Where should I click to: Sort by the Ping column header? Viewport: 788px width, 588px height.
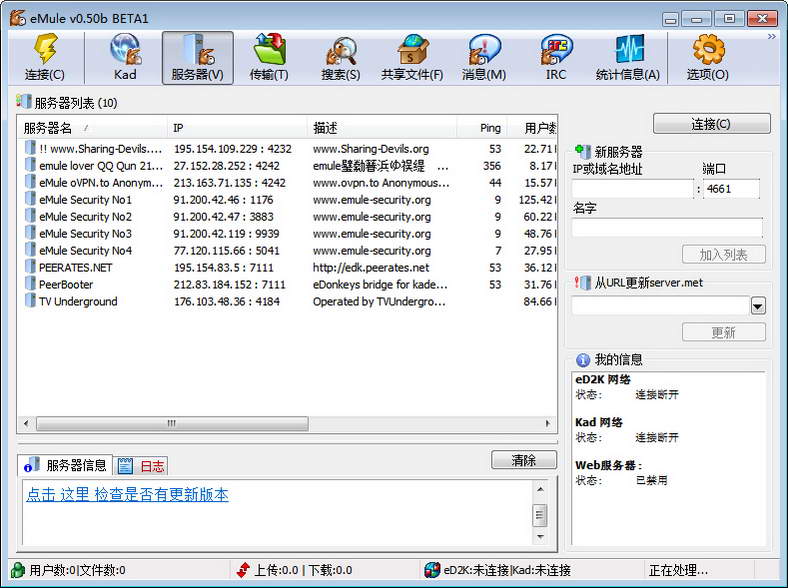click(482, 128)
